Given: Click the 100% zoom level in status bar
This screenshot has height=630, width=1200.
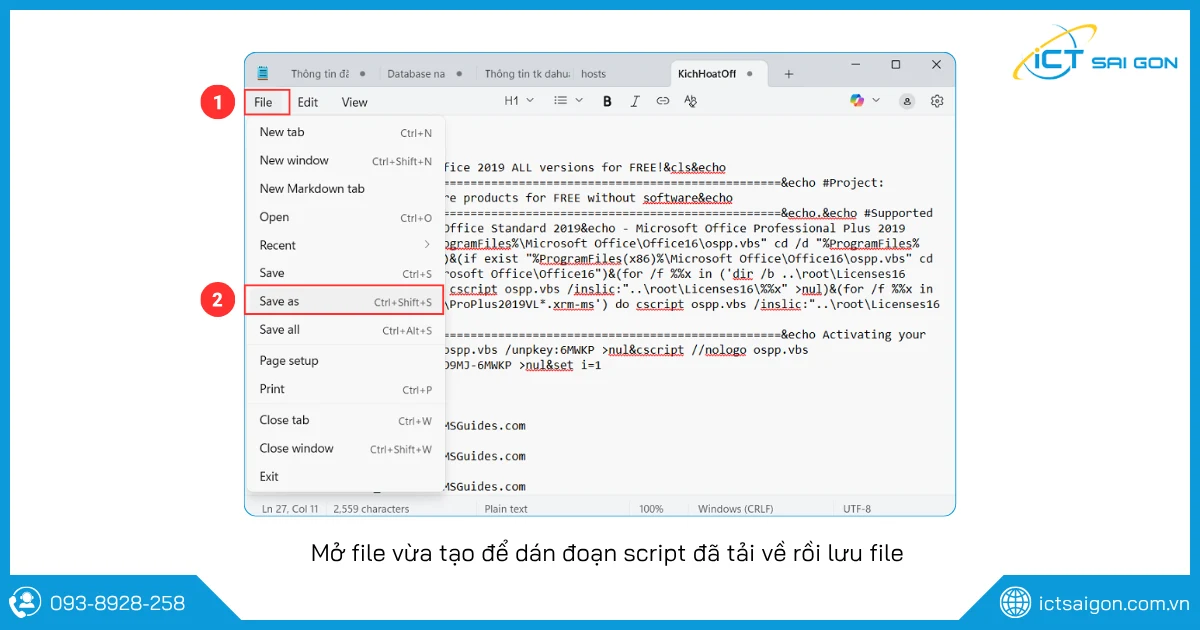Looking at the screenshot, I should pyautogui.click(x=651, y=509).
